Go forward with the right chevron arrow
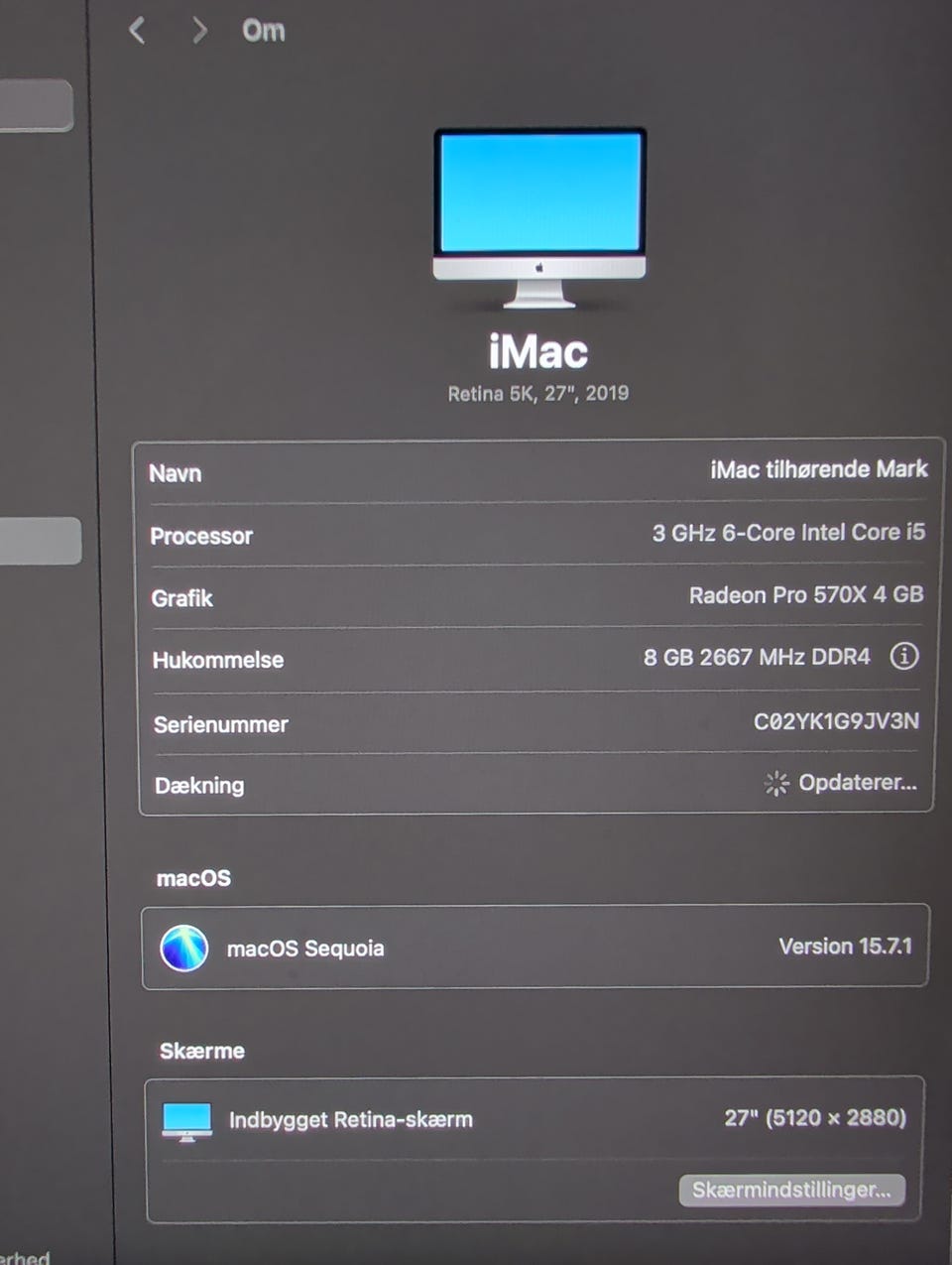Screen dimensions: 952x1265 (x=199, y=31)
